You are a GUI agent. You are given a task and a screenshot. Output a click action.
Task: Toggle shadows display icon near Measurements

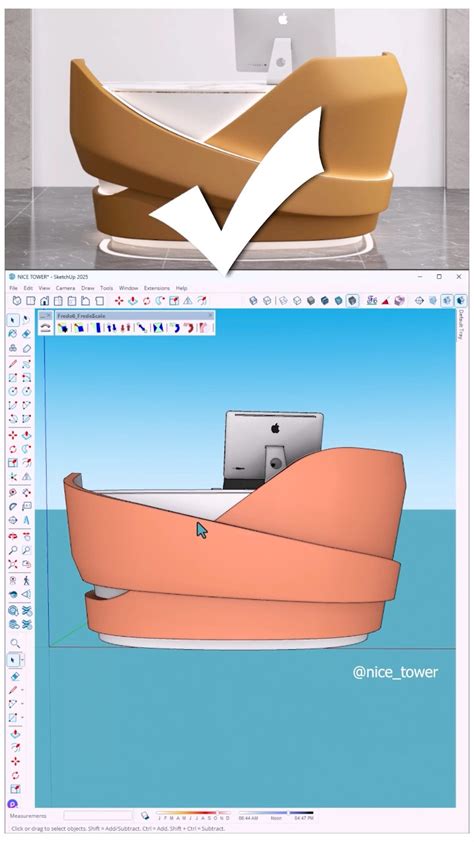145,816
